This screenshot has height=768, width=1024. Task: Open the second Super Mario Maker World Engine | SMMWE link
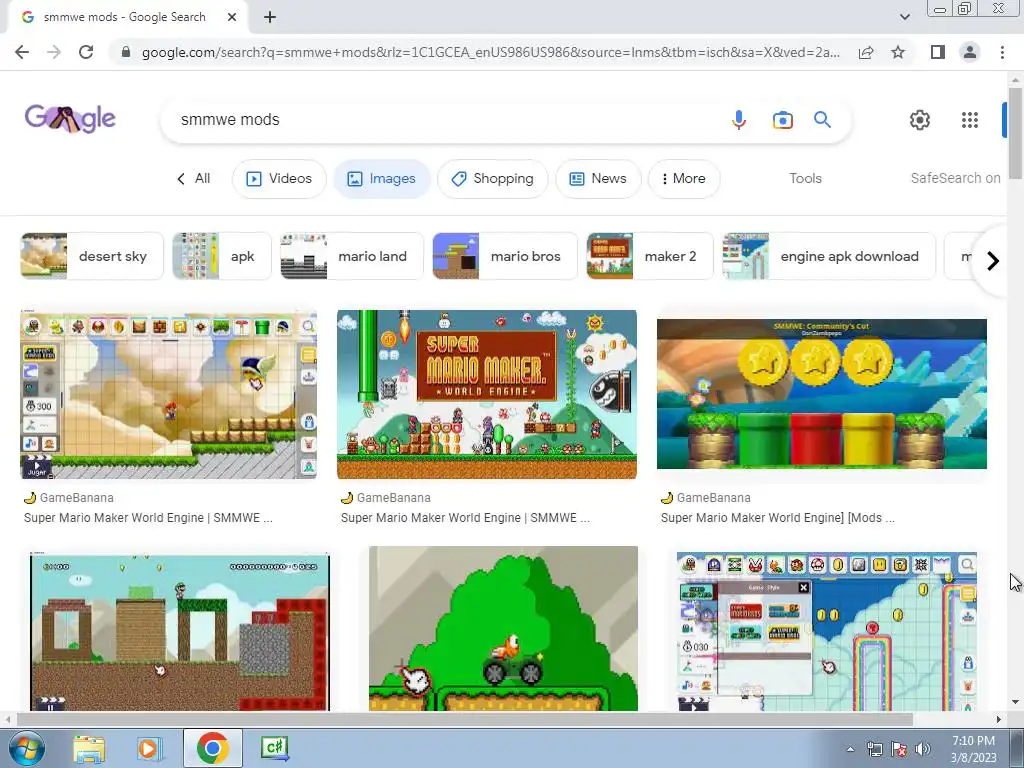tap(465, 518)
